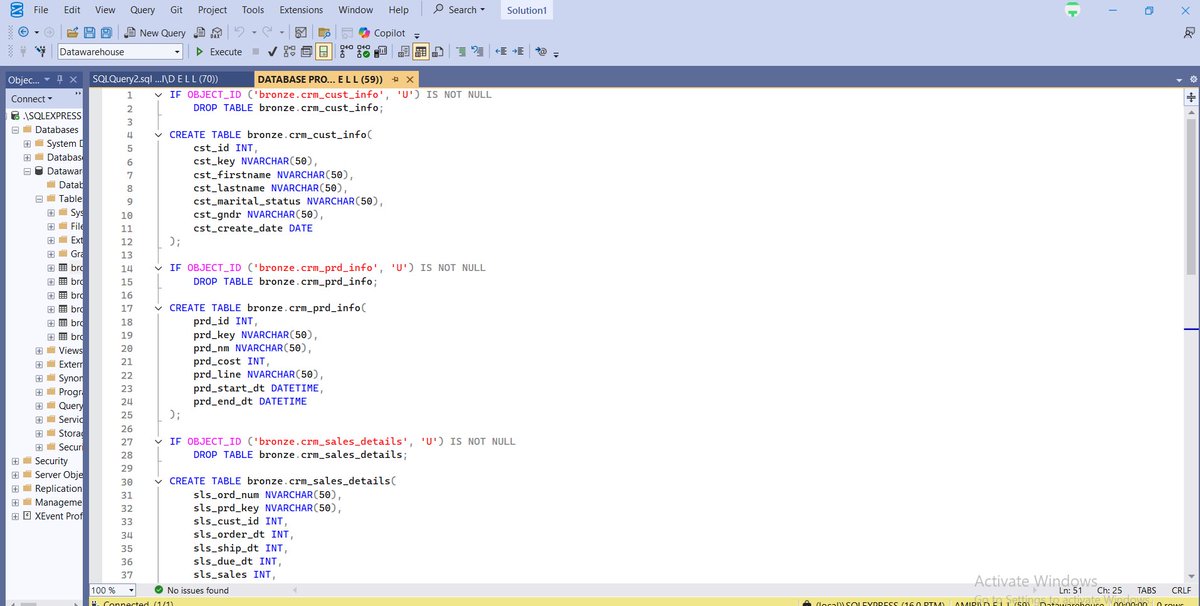The width and height of the screenshot is (1200, 606).
Task: Click the green No issues found indicator
Action: tap(191, 590)
